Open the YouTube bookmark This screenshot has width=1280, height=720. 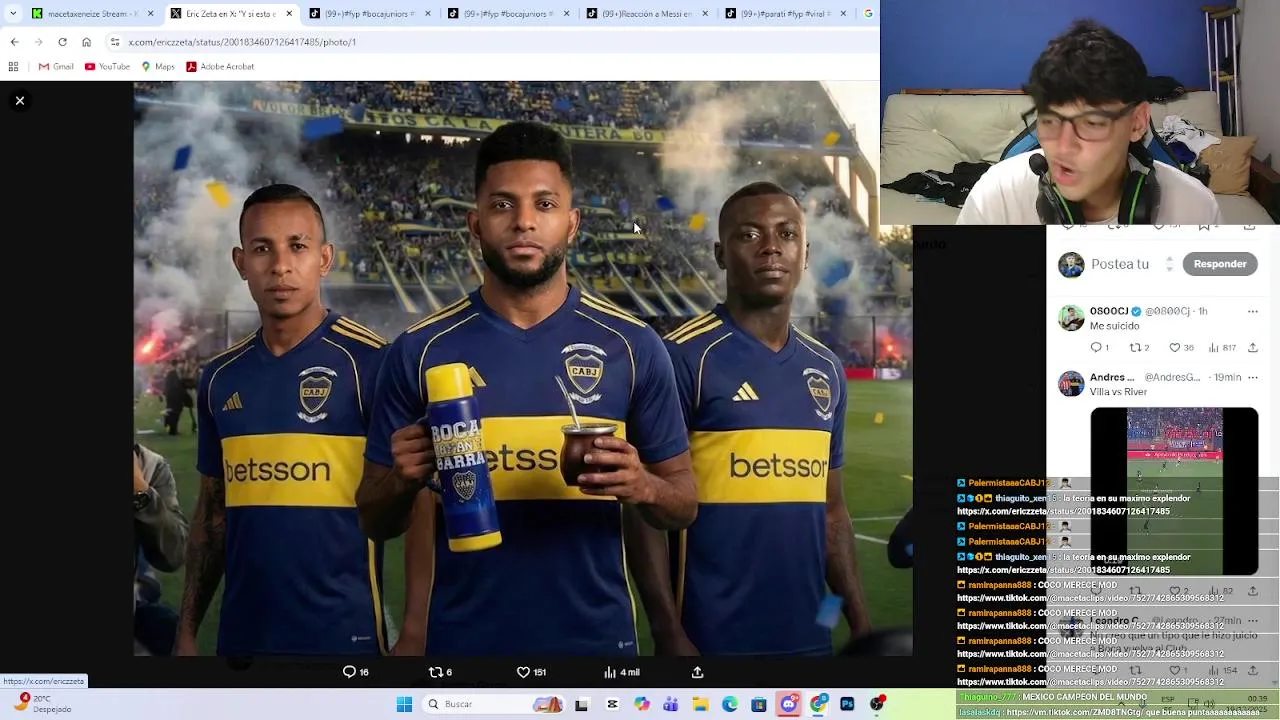[x=107, y=67]
